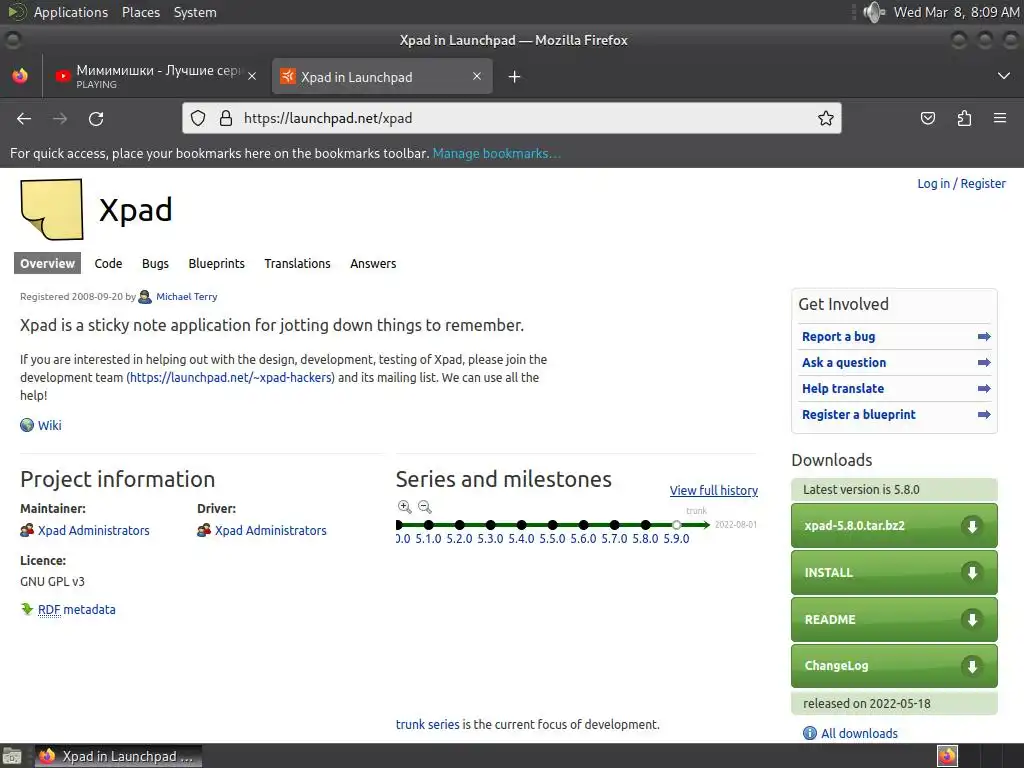Open the trunk series link
The height and width of the screenshot is (768, 1024).
coord(428,724)
